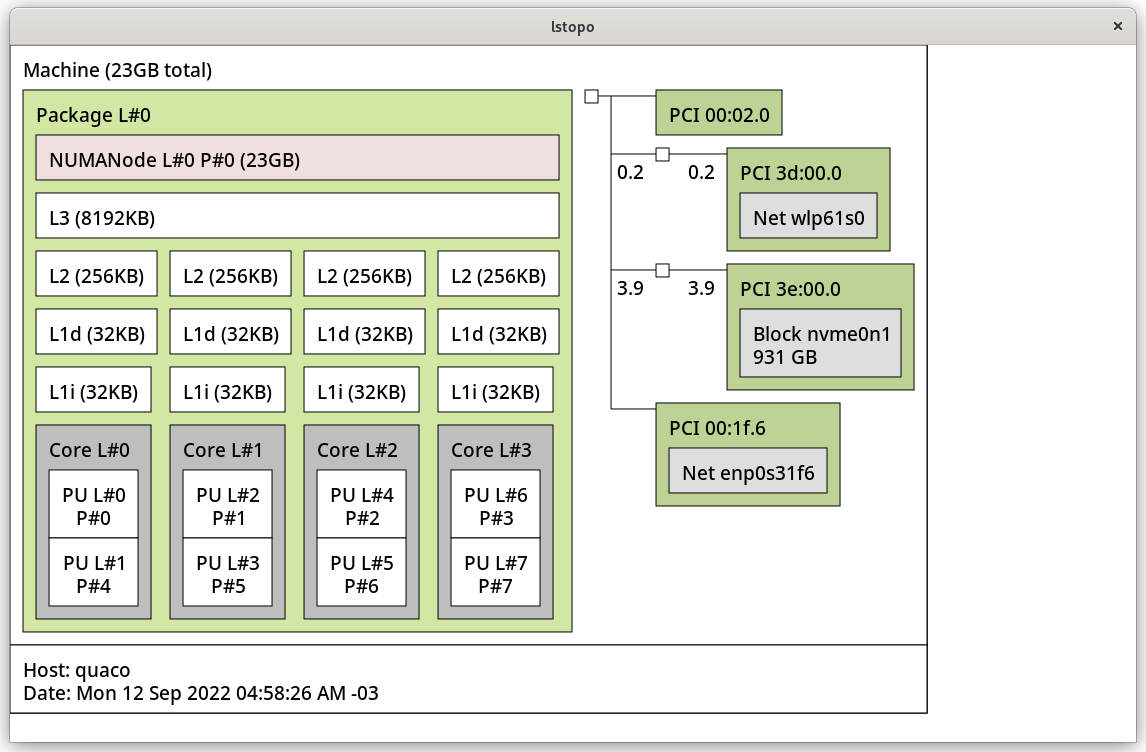Click the Host: quaco legend text
Image resolution: width=1146 pixels, height=752 pixels.
77,670
